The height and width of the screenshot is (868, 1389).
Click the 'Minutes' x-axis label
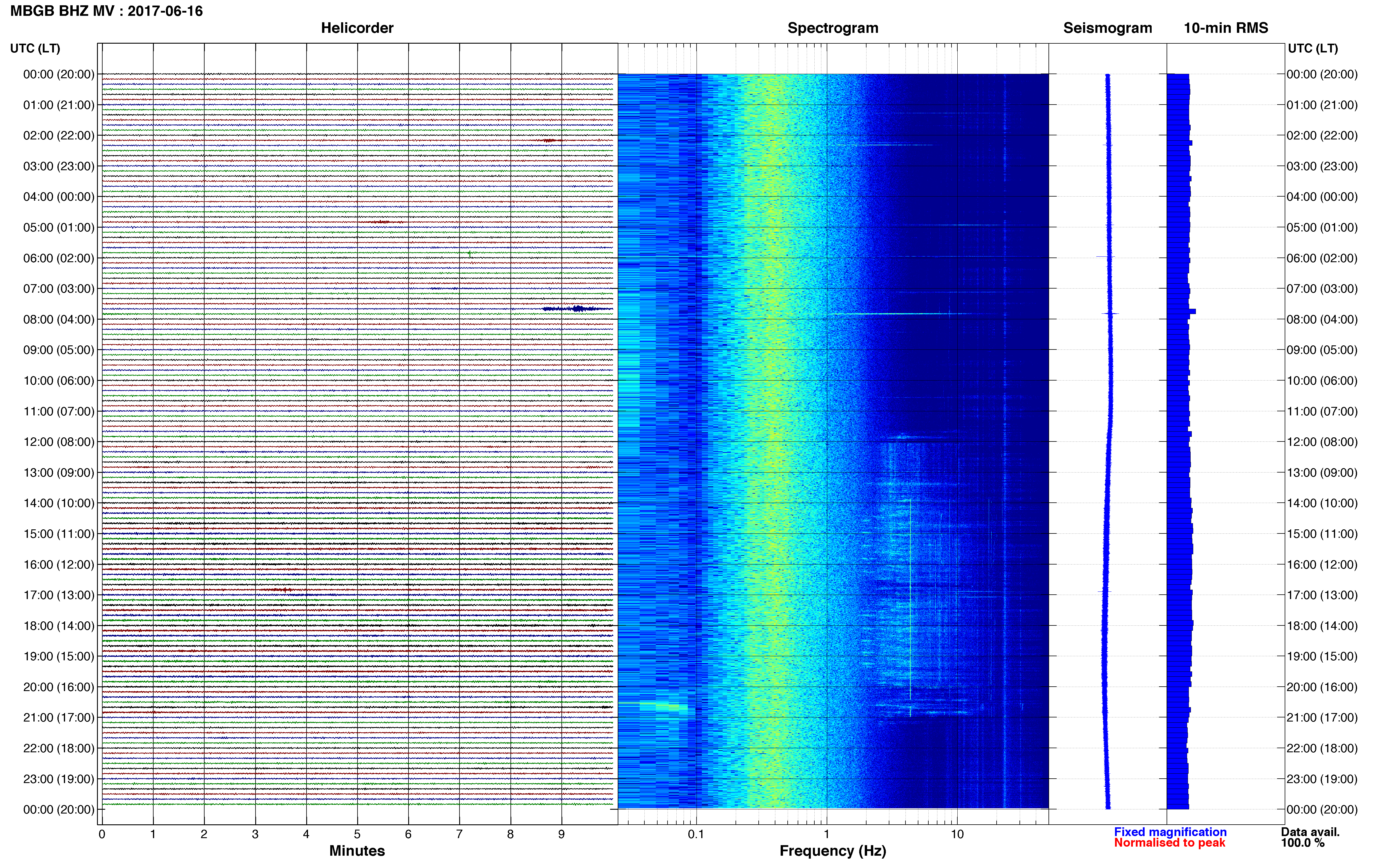click(x=357, y=851)
